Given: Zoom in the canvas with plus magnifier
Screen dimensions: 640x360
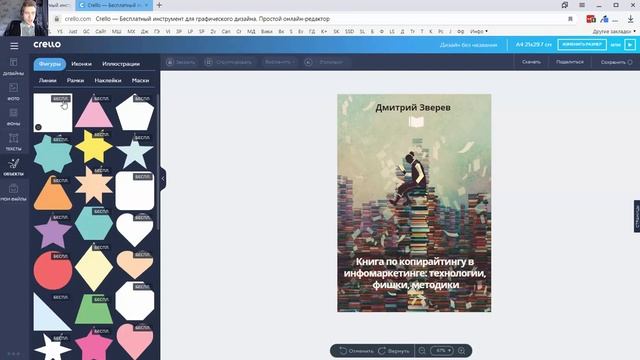Looking at the screenshot, I should 462,351.
